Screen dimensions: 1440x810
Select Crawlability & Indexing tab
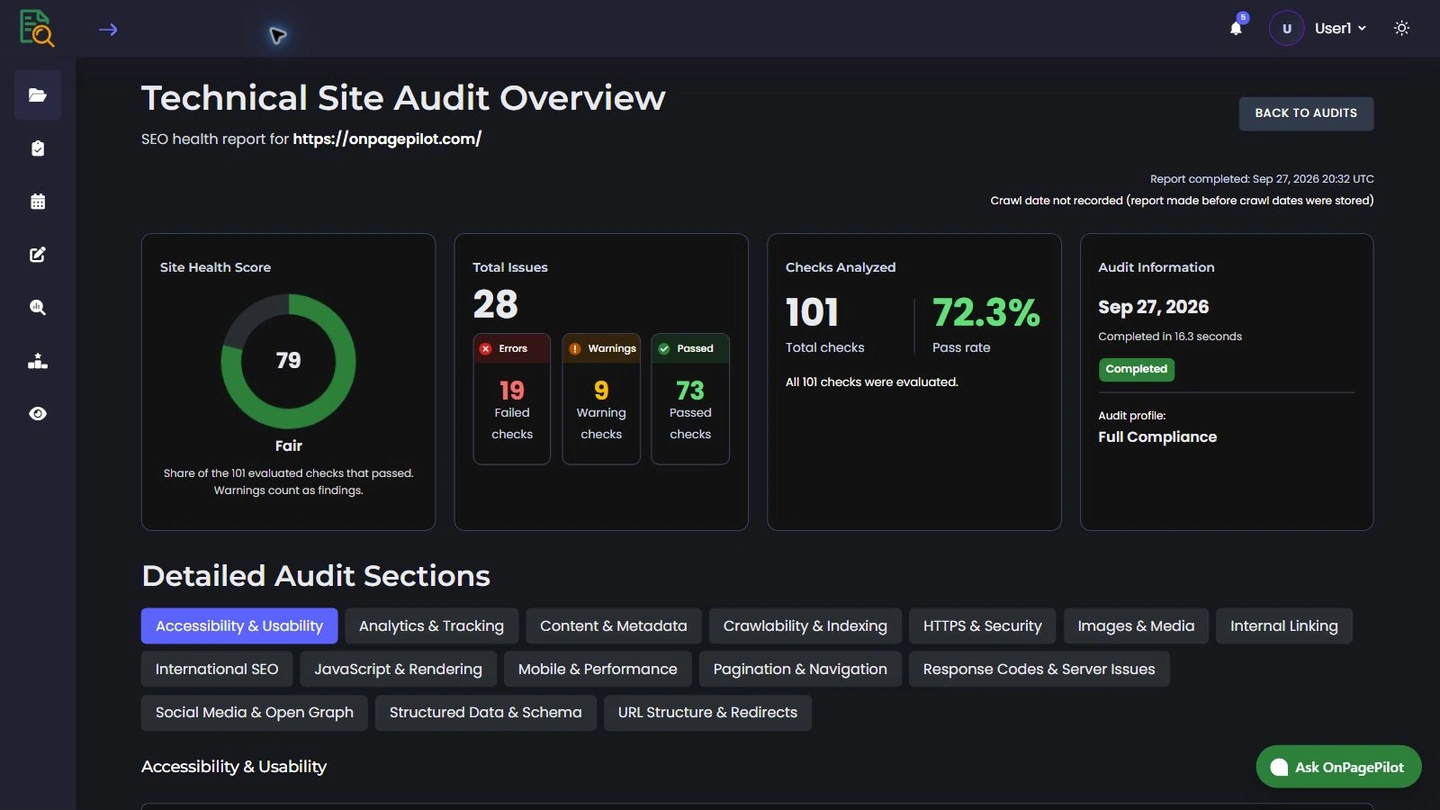[x=805, y=626]
